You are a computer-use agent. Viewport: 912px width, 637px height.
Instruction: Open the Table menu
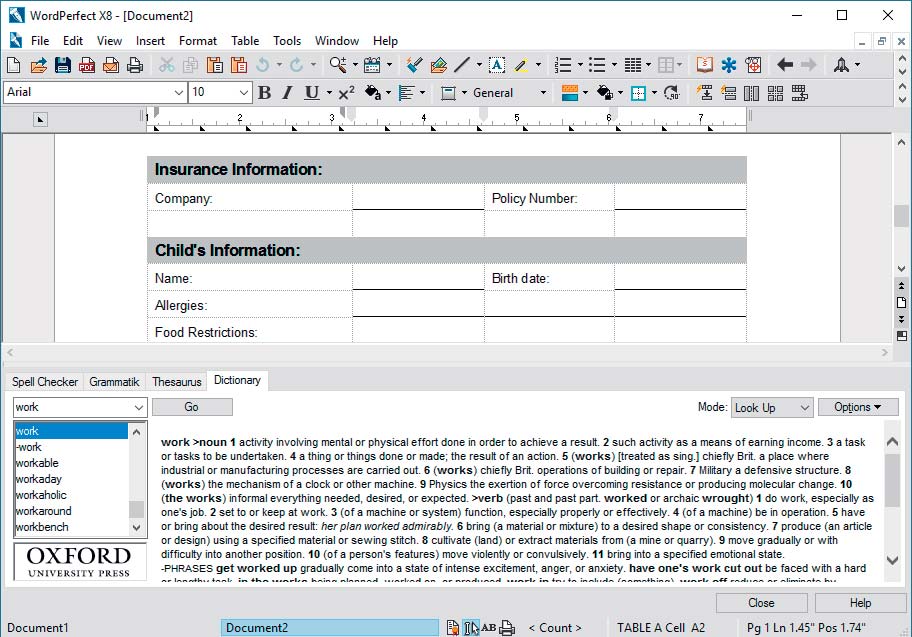(x=245, y=41)
